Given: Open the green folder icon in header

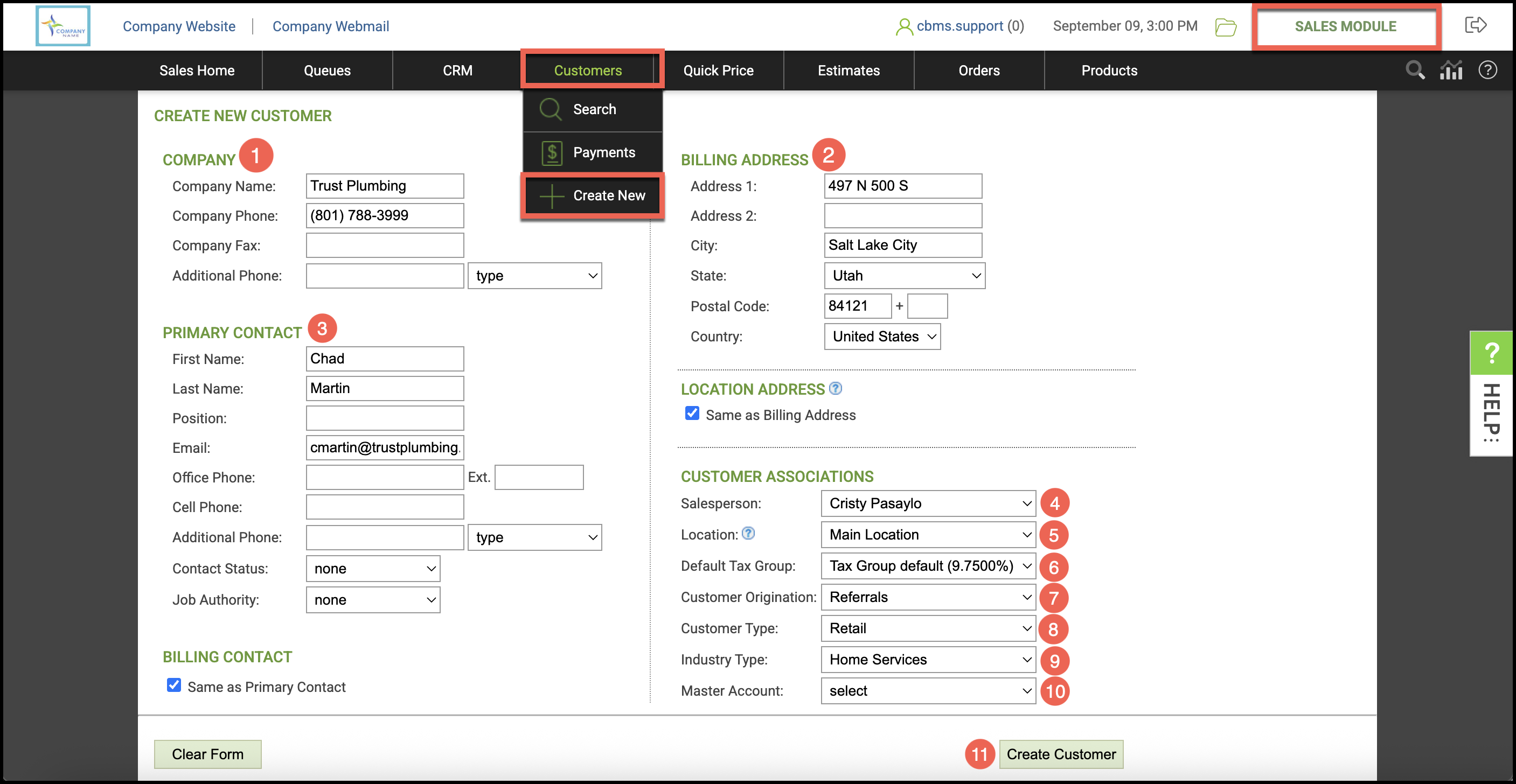Looking at the screenshot, I should pyautogui.click(x=1225, y=26).
